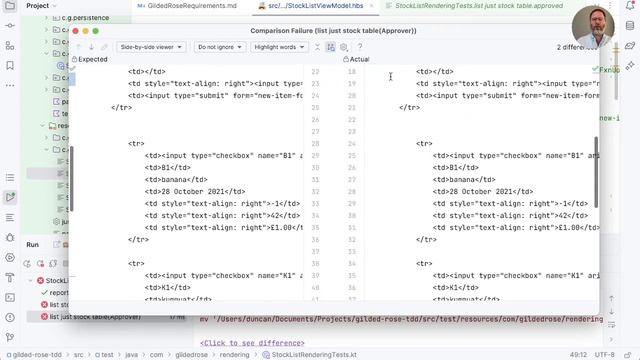Select the Run panel tab
The image size is (640, 360).
tap(33, 244)
